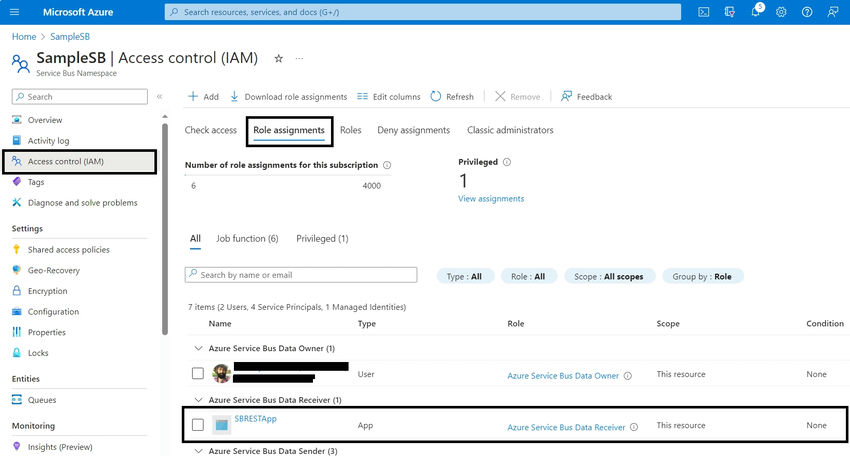
Task: Focus the top Search resources, services field
Action: click(423, 12)
